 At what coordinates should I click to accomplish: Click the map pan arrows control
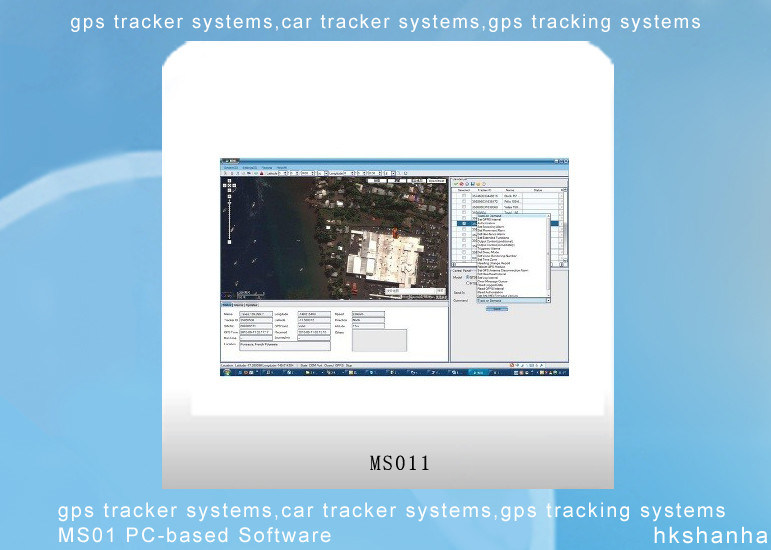click(x=229, y=185)
